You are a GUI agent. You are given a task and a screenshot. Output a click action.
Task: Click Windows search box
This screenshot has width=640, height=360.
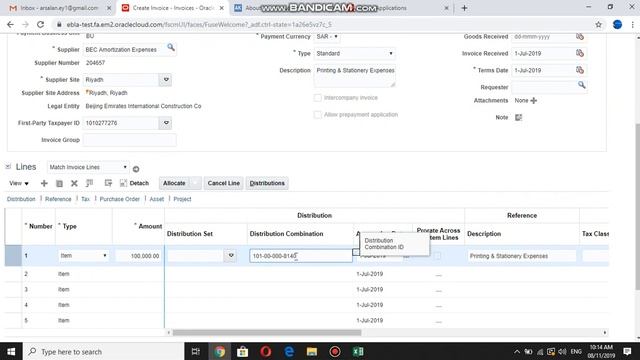pos(104,351)
